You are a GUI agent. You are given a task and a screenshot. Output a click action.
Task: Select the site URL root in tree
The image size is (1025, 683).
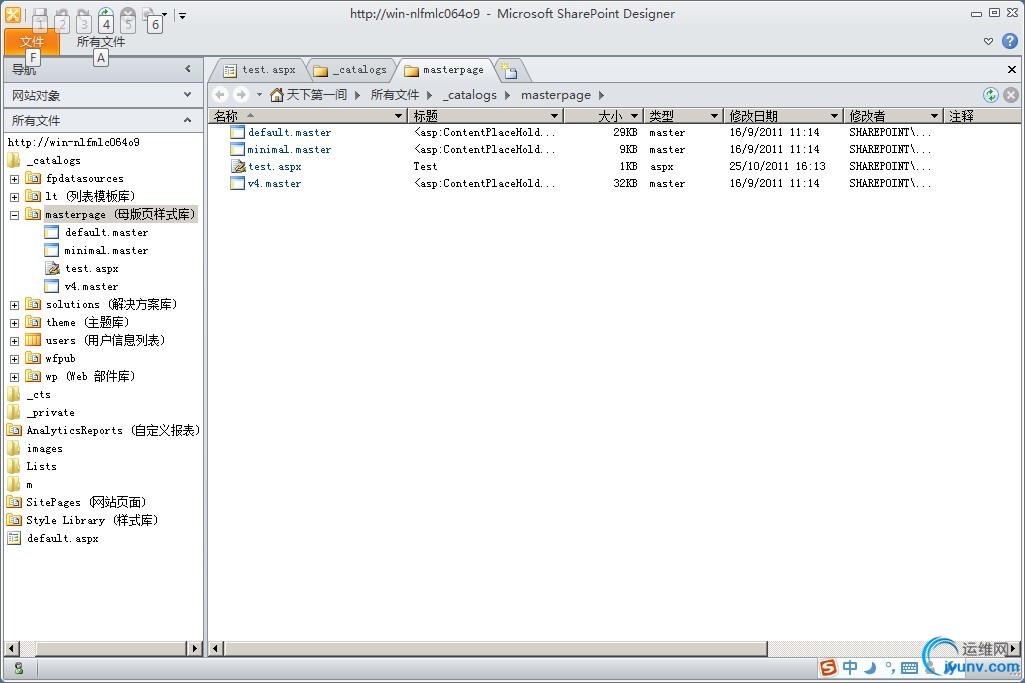click(73, 142)
